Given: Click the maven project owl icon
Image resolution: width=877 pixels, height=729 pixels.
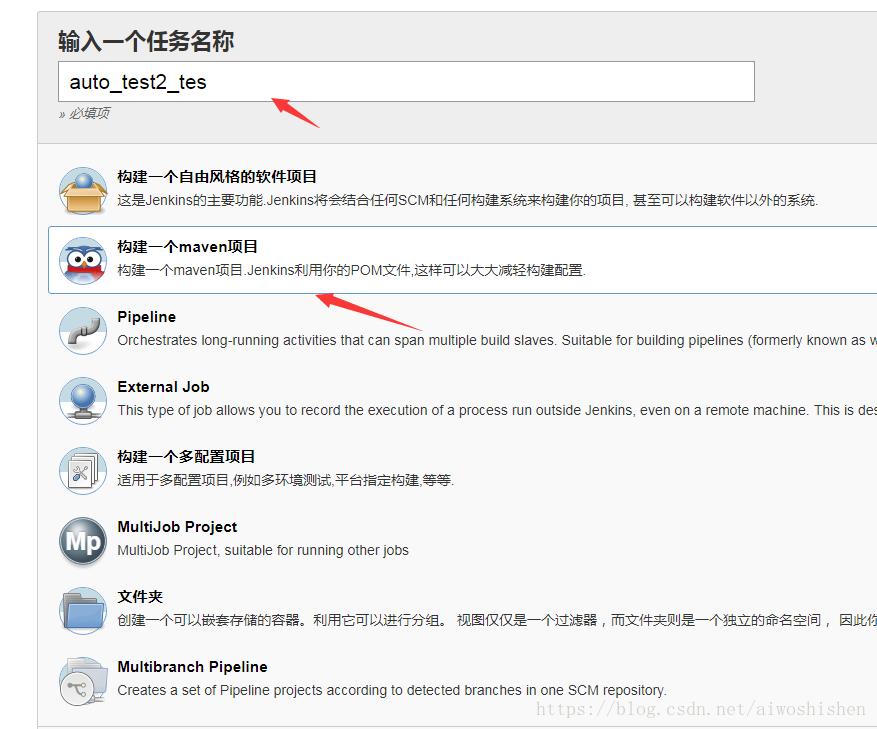Looking at the screenshot, I should tap(83, 261).
